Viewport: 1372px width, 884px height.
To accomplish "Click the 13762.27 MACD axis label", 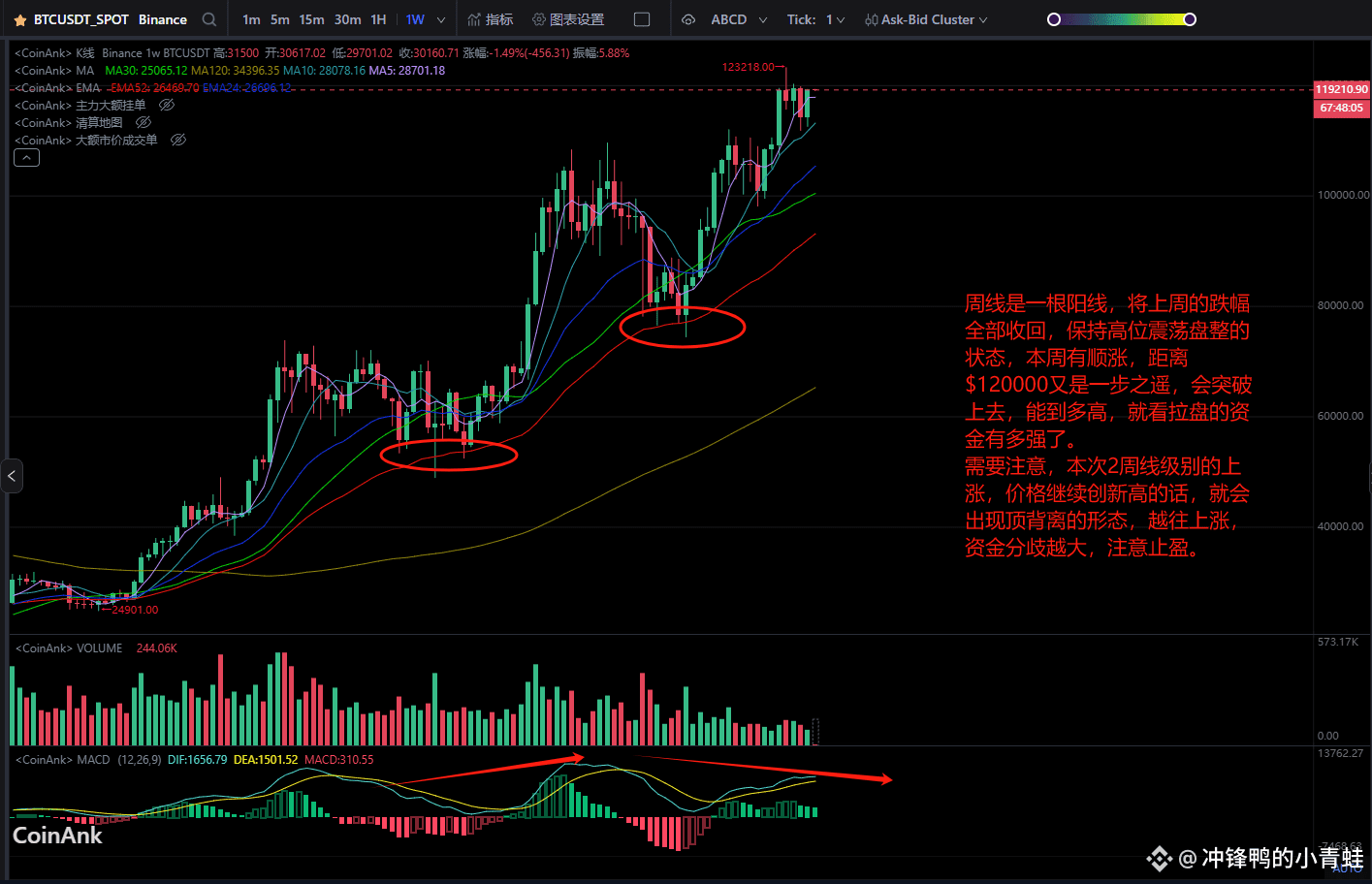I will (x=1340, y=753).
